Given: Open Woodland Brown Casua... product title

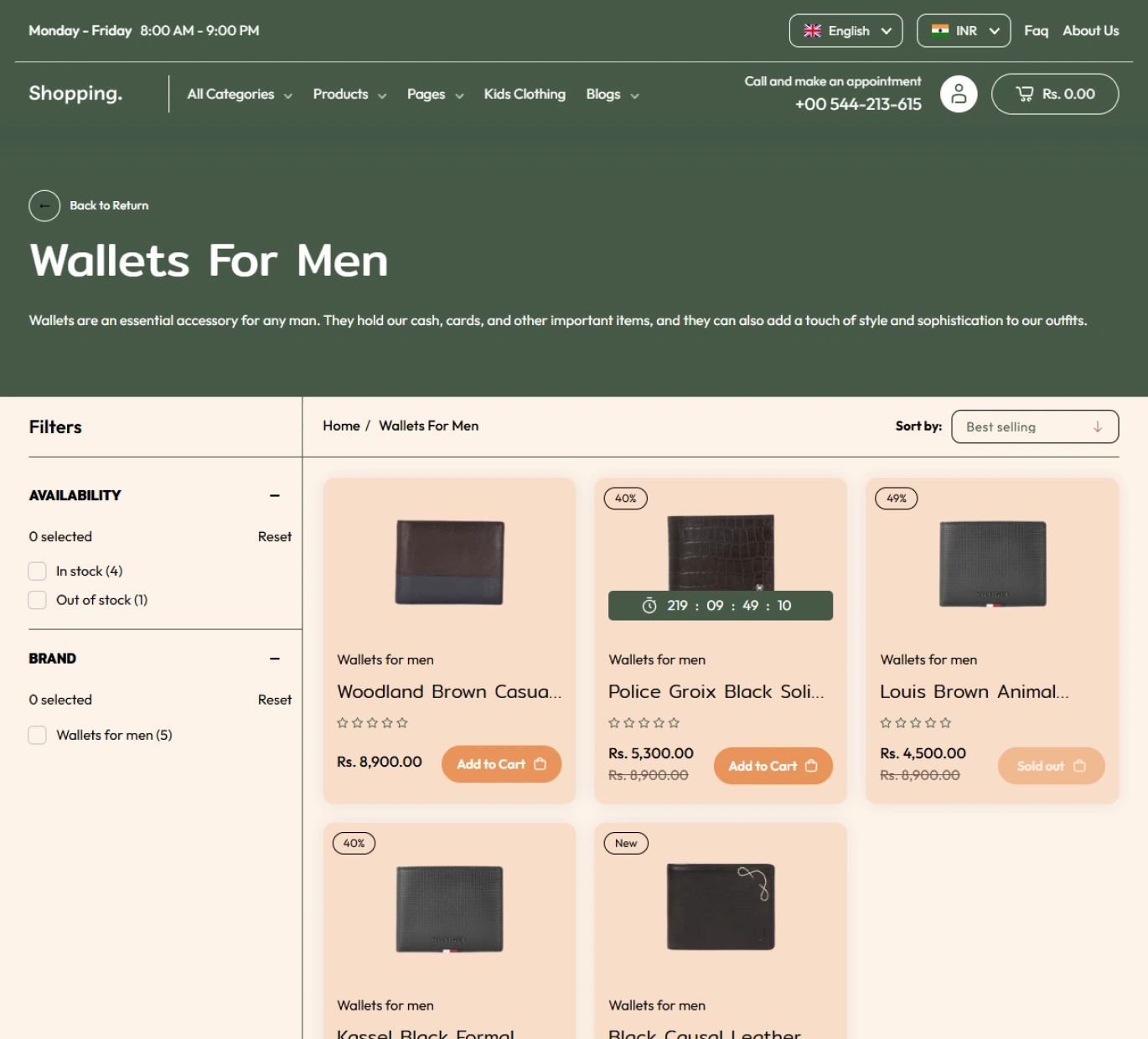Looking at the screenshot, I should [449, 691].
